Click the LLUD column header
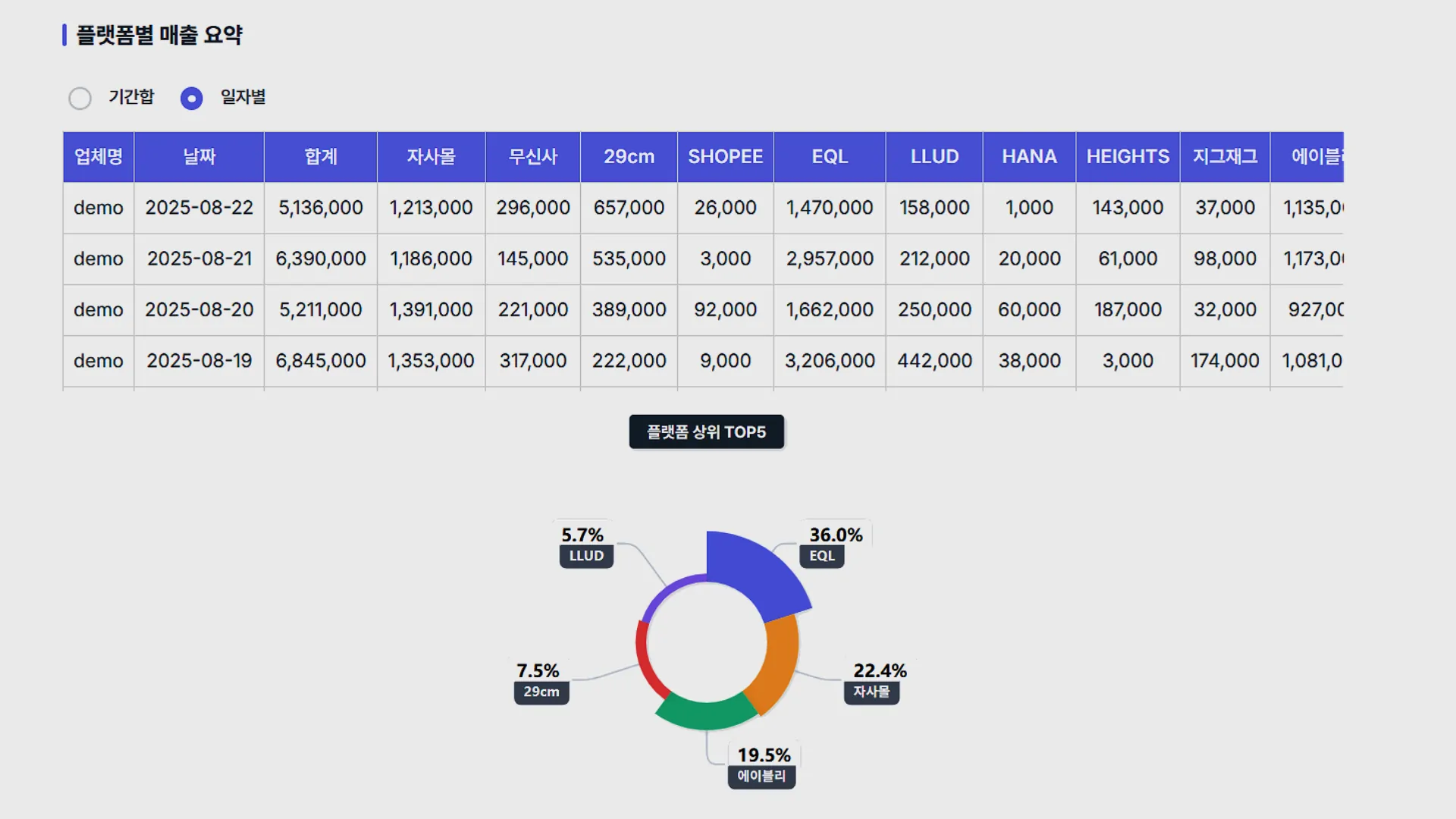Image resolution: width=1456 pixels, height=819 pixels. point(934,157)
